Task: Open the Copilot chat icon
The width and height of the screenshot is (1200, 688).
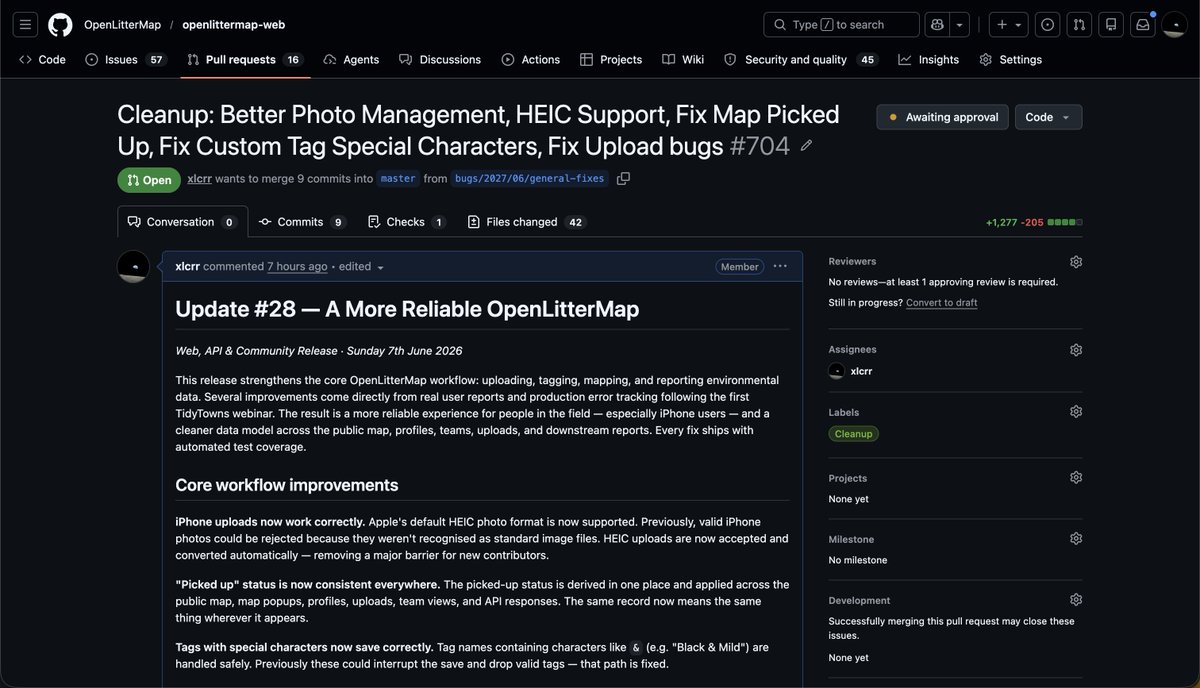Action: 936,24
